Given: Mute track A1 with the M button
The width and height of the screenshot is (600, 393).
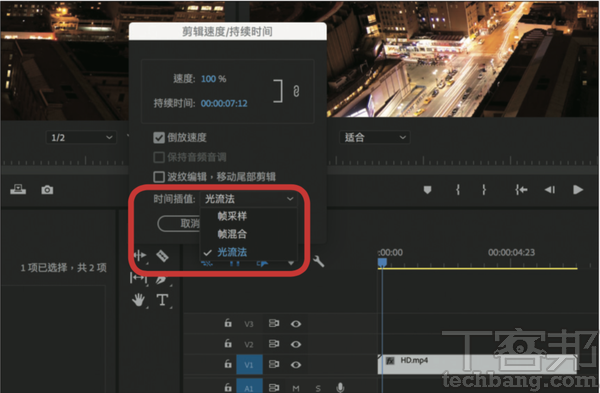Looking at the screenshot, I should (x=296, y=388).
